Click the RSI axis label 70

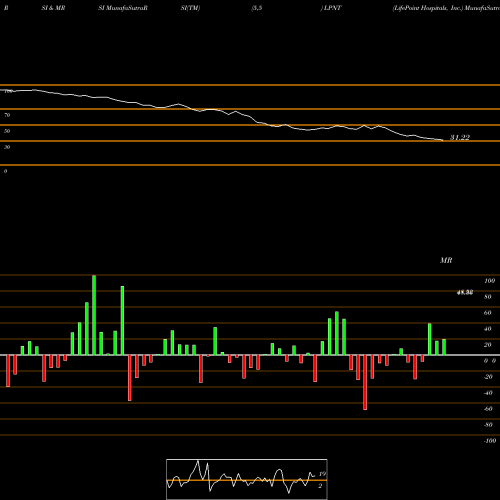(7, 115)
